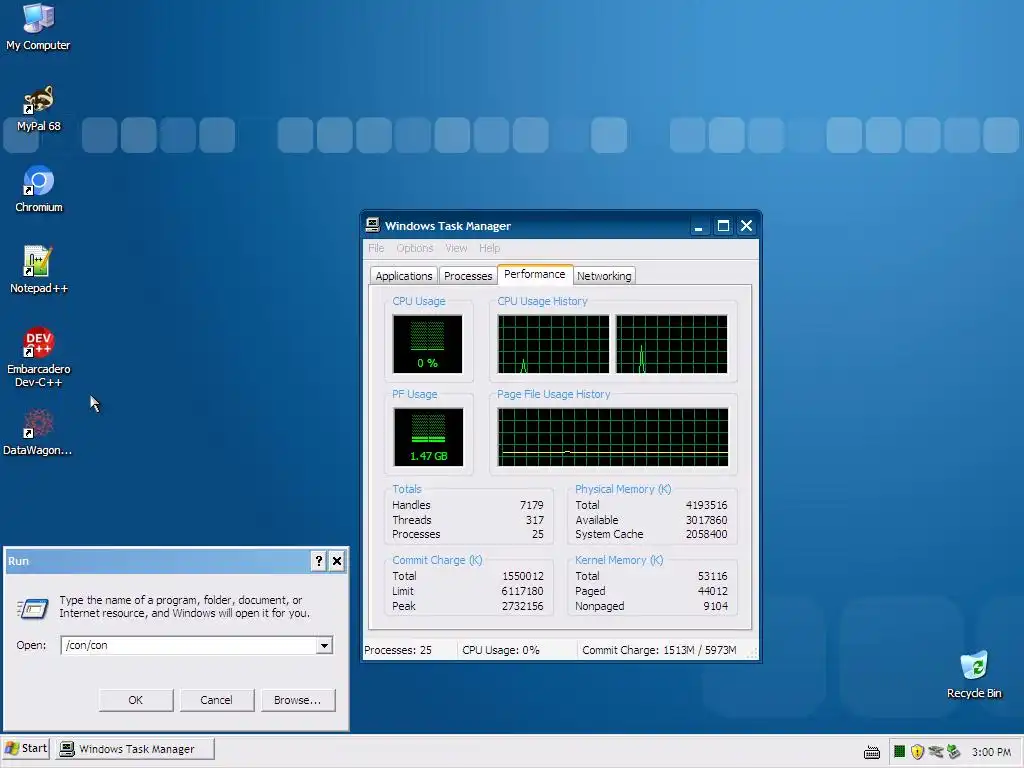Click Cancel in the Run dialog

click(x=216, y=700)
